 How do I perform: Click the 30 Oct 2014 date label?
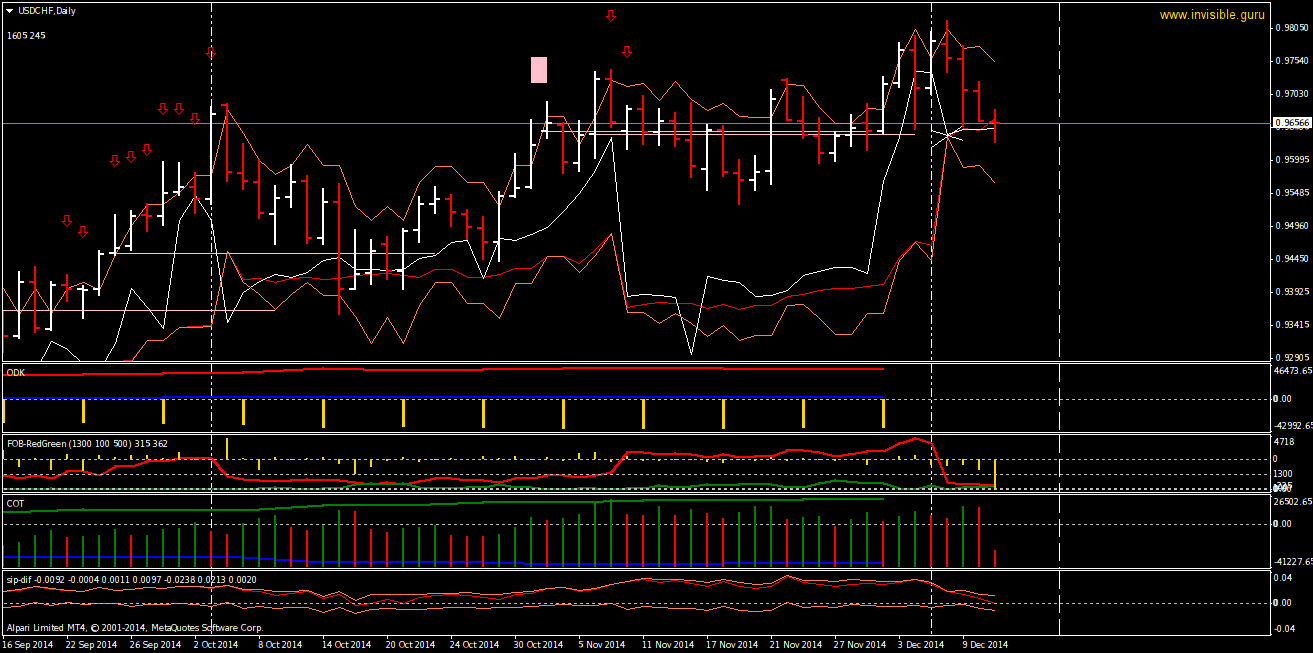point(539,645)
